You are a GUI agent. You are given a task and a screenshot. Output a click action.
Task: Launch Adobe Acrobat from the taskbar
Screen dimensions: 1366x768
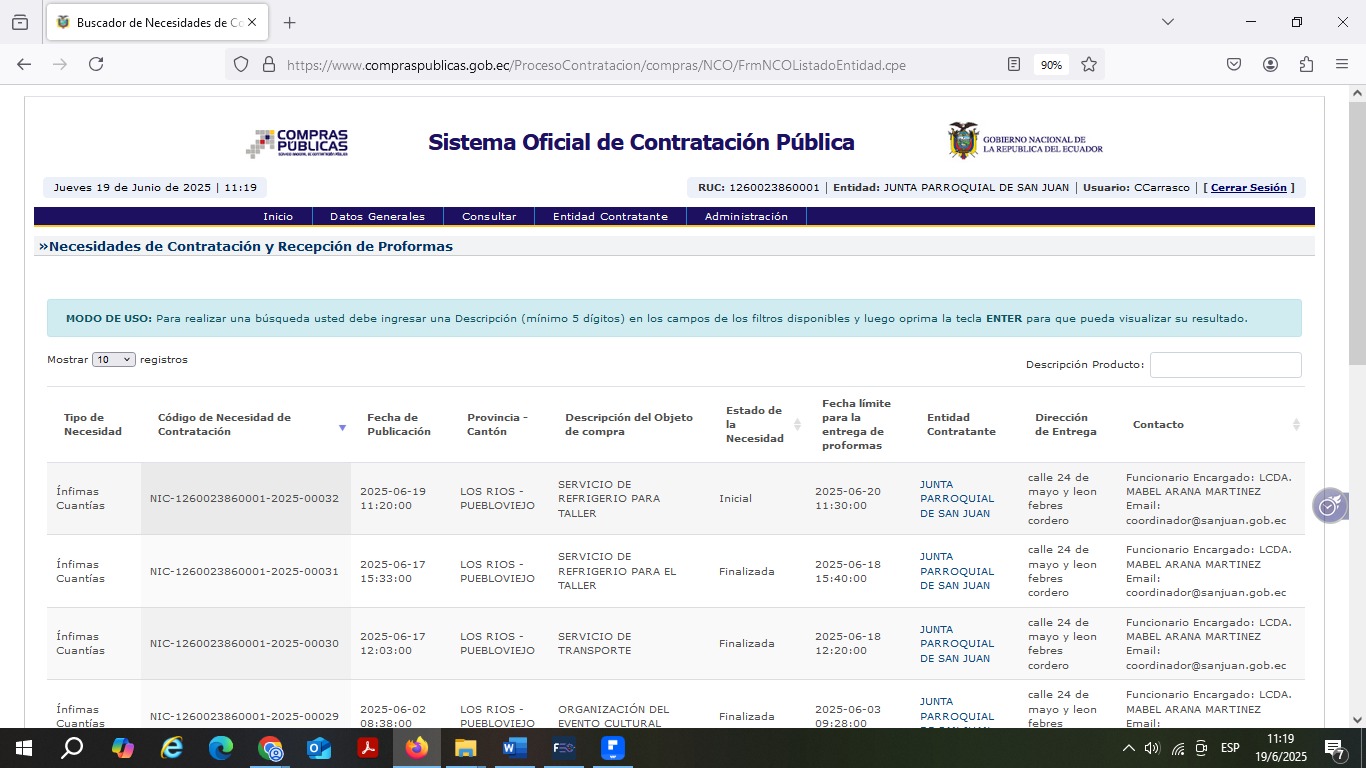pyautogui.click(x=368, y=748)
